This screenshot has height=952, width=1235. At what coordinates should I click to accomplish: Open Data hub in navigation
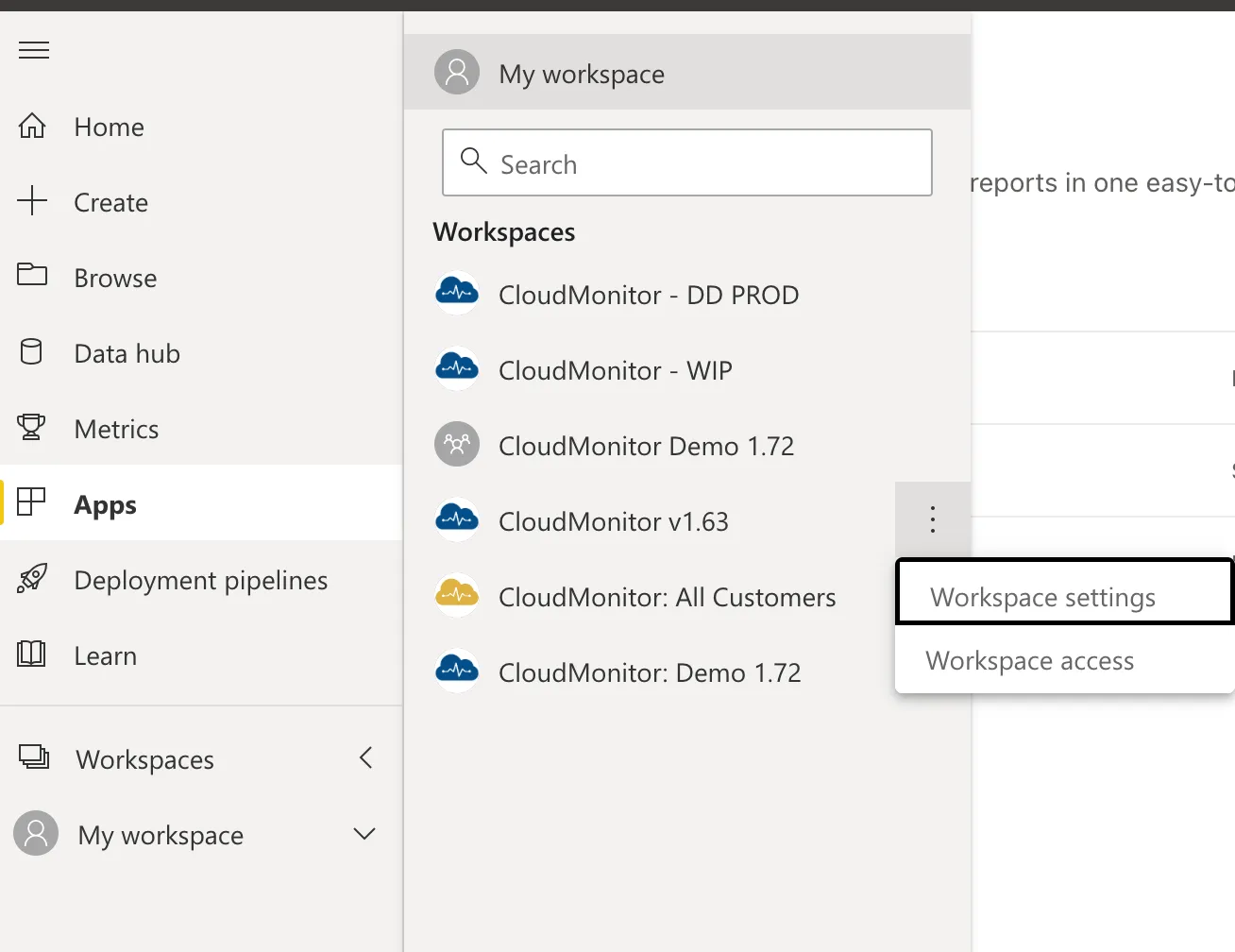pyautogui.click(x=201, y=353)
